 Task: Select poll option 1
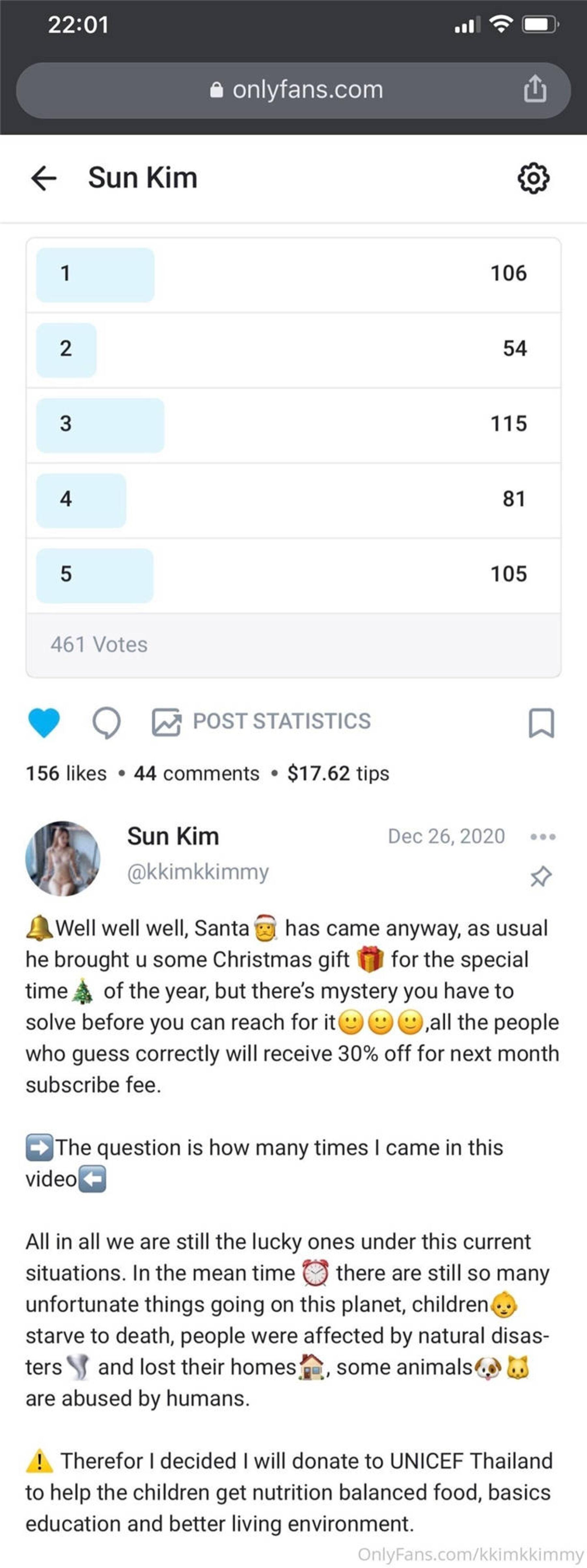(293, 274)
